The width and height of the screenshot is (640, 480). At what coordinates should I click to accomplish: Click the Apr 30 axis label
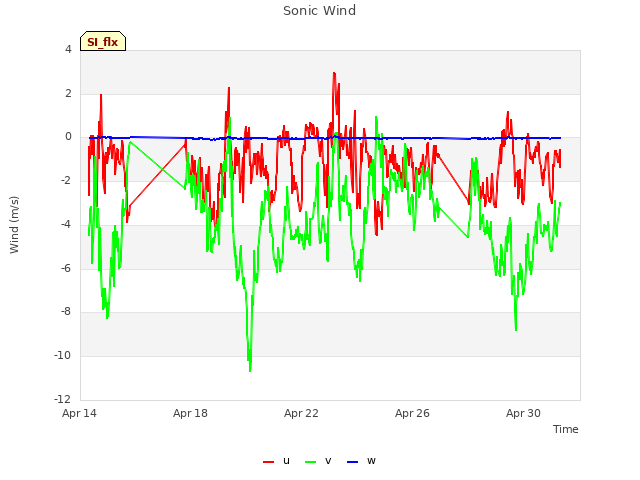click(523, 413)
